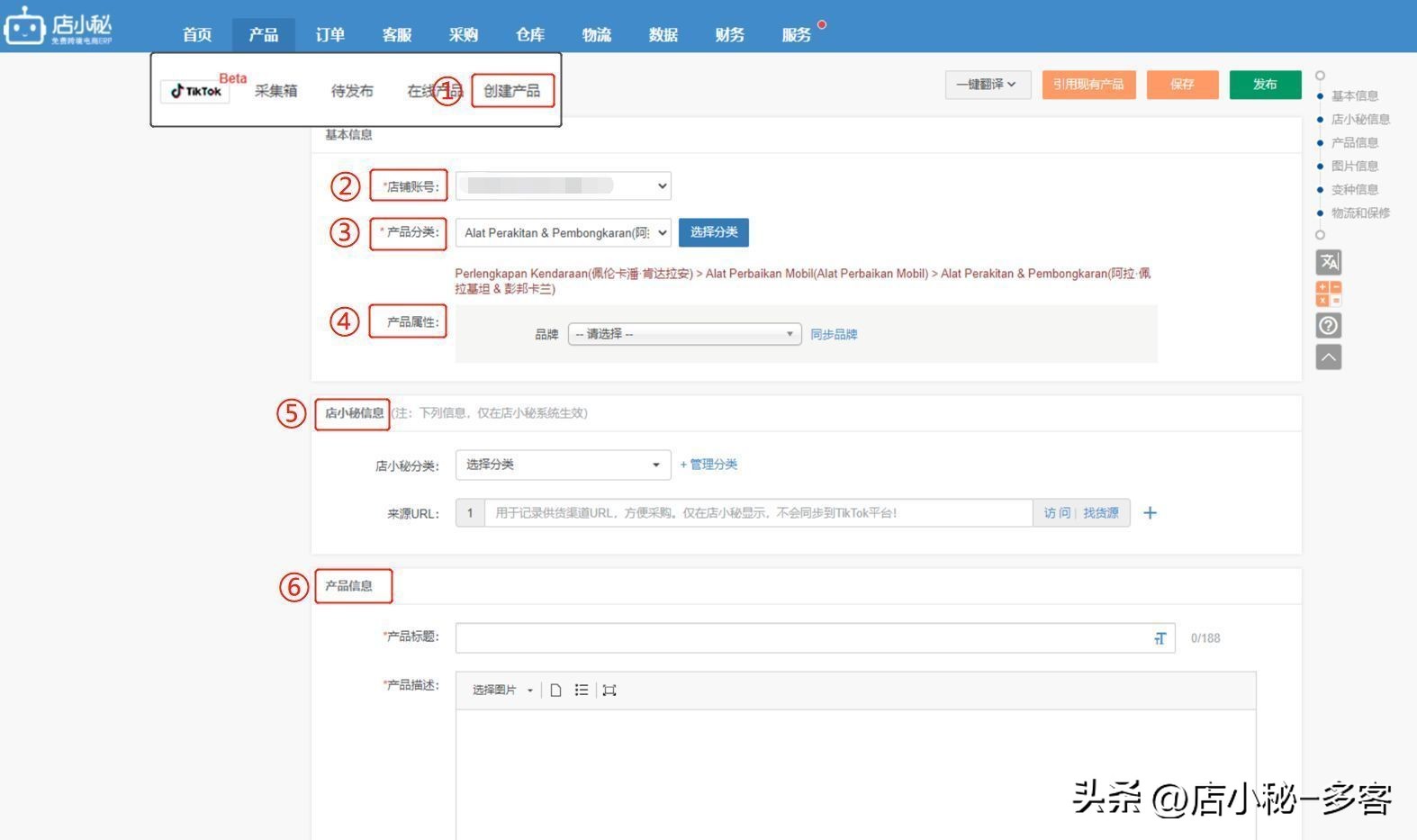Click the 来源URL input field

[758, 513]
